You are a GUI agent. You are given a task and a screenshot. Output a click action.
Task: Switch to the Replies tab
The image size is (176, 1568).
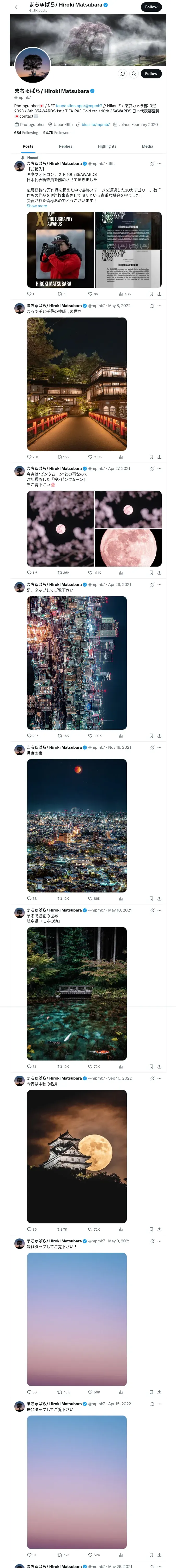pyautogui.click(x=65, y=146)
